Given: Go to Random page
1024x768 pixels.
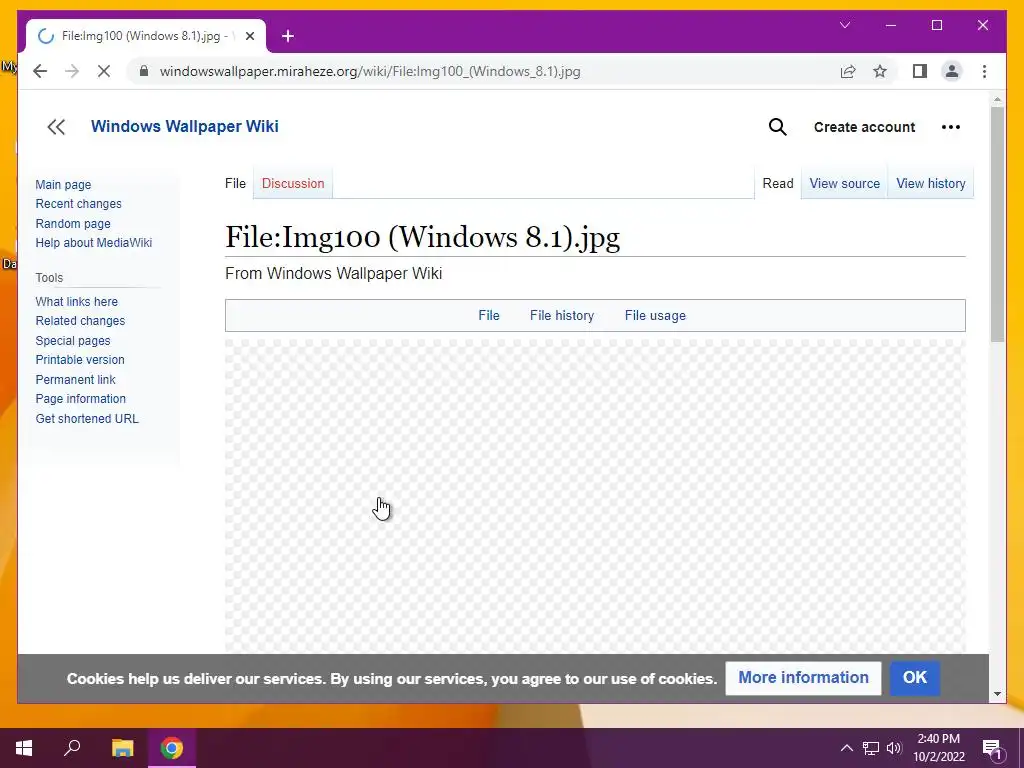Looking at the screenshot, I should coord(73,223).
